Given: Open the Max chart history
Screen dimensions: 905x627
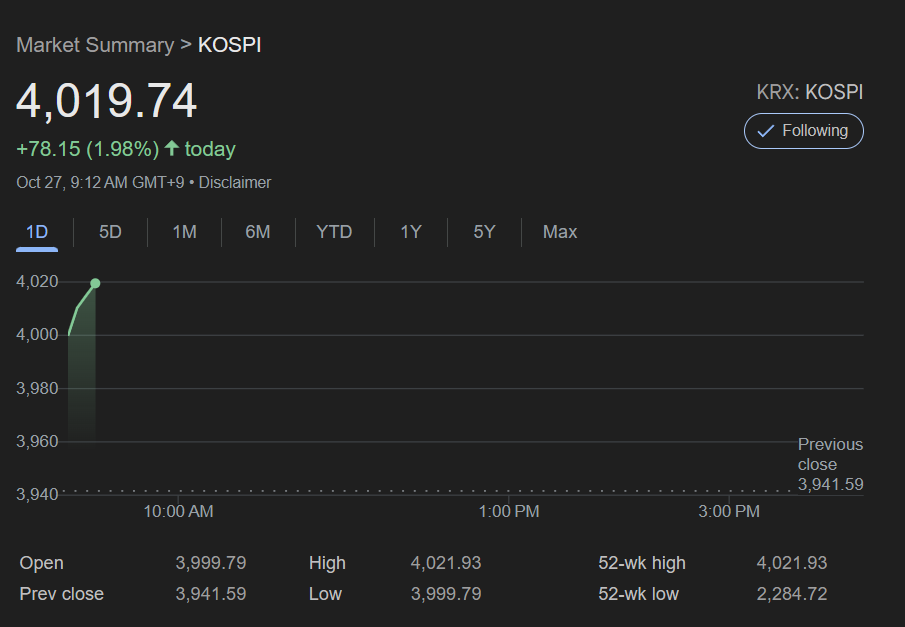Looking at the screenshot, I should click(559, 231).
